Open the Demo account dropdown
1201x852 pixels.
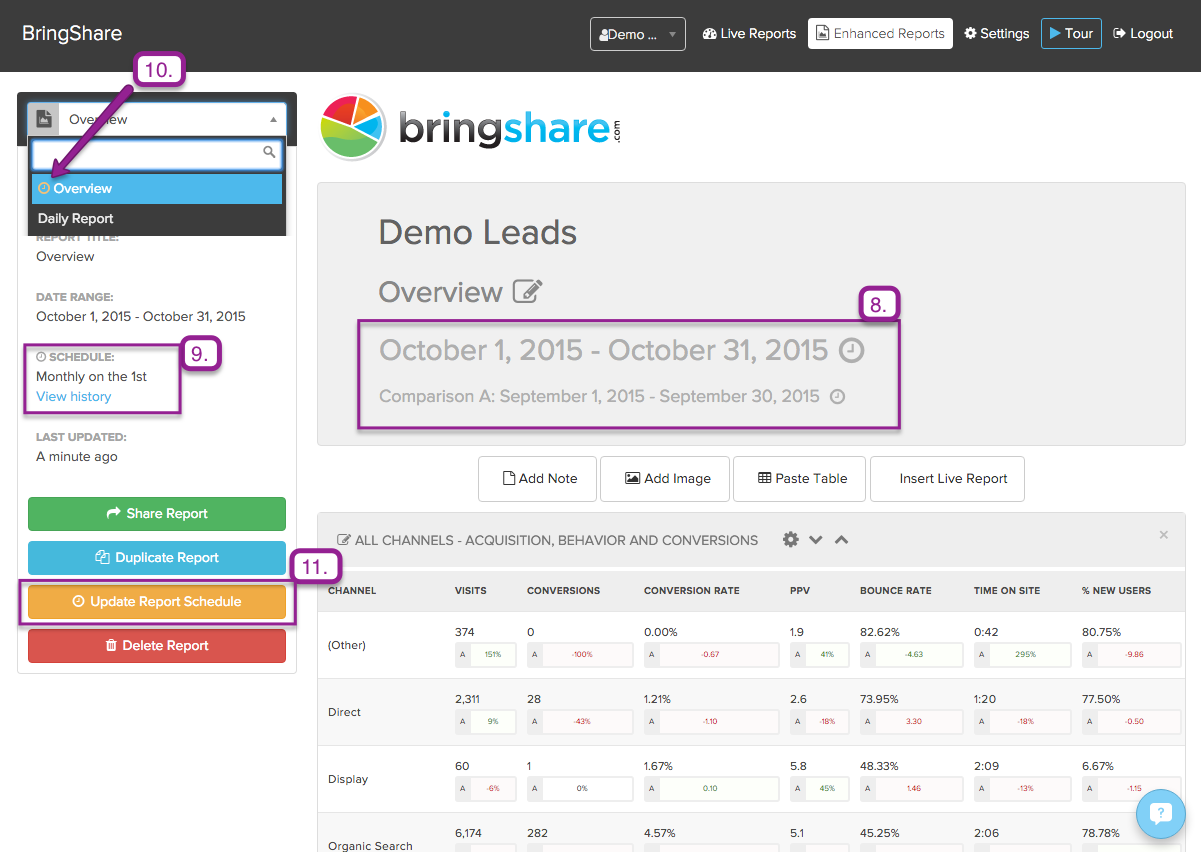pyautogui.click(x=637, y=34)
